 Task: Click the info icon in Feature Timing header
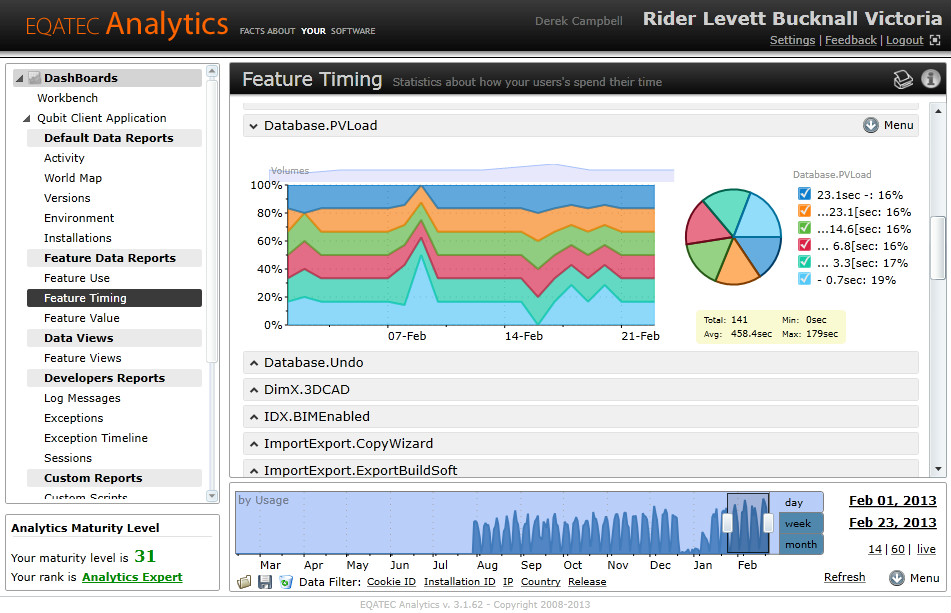(x=930, y=79)
